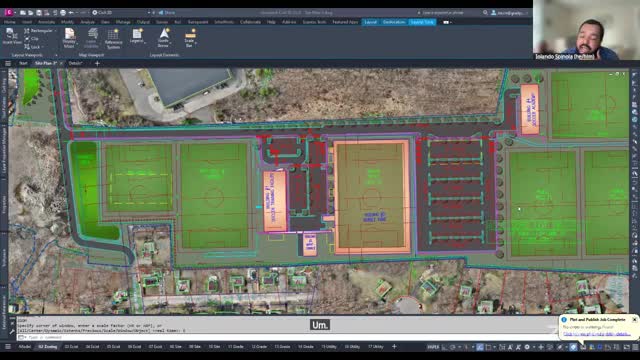Open the layout tabs hamburger menu
The height and width of the screenshot is (360, 640).
point(8,347)
